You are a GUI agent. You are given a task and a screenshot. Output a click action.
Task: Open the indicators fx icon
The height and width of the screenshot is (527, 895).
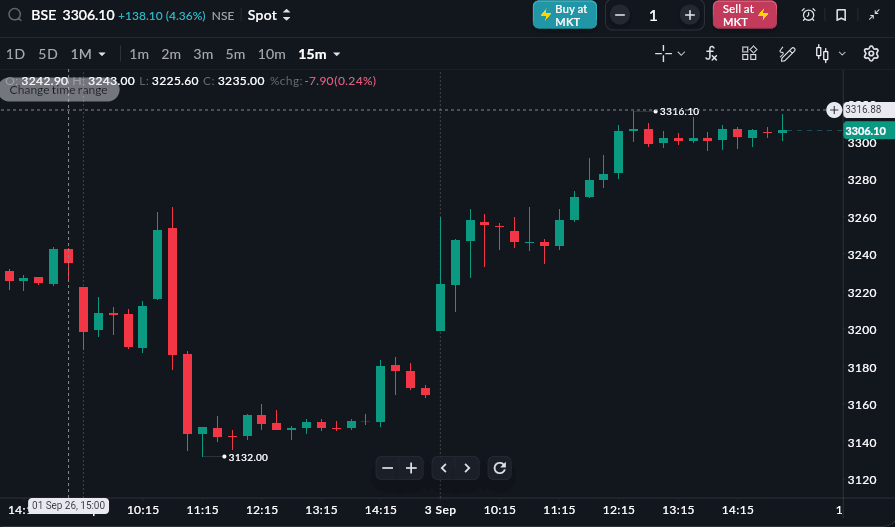pos(711,54)
